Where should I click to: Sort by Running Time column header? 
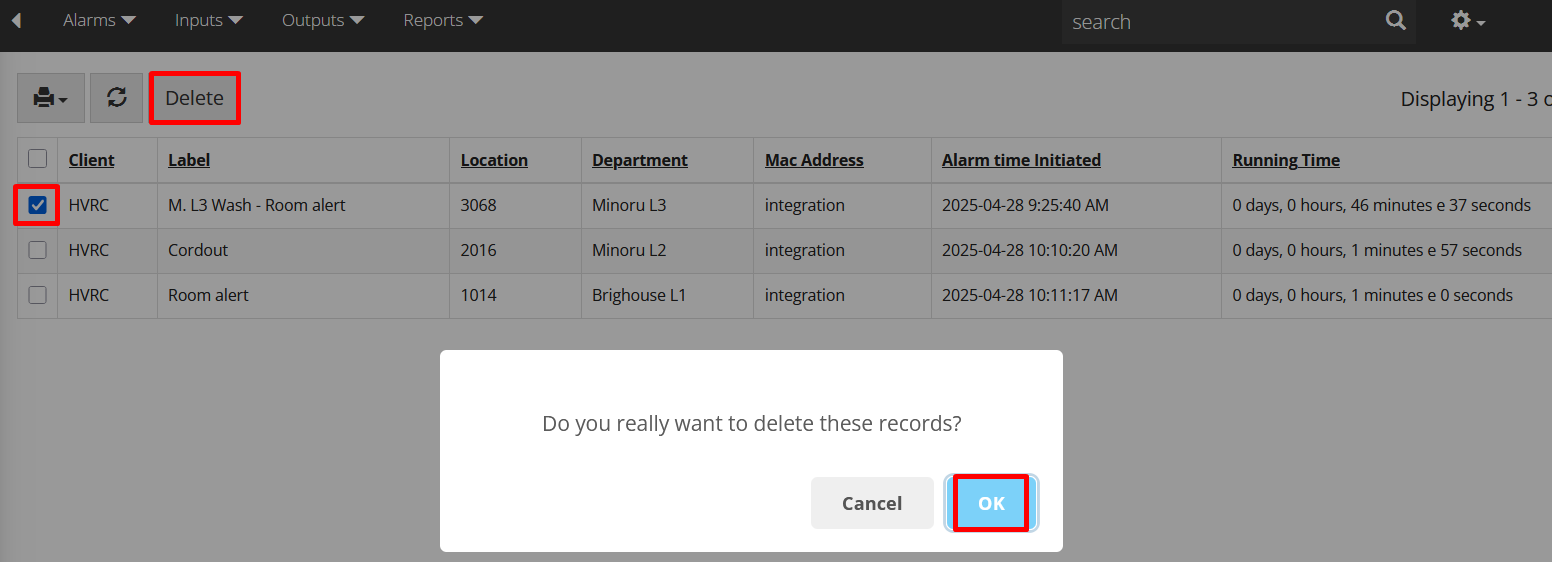(x=1286, y=160)
